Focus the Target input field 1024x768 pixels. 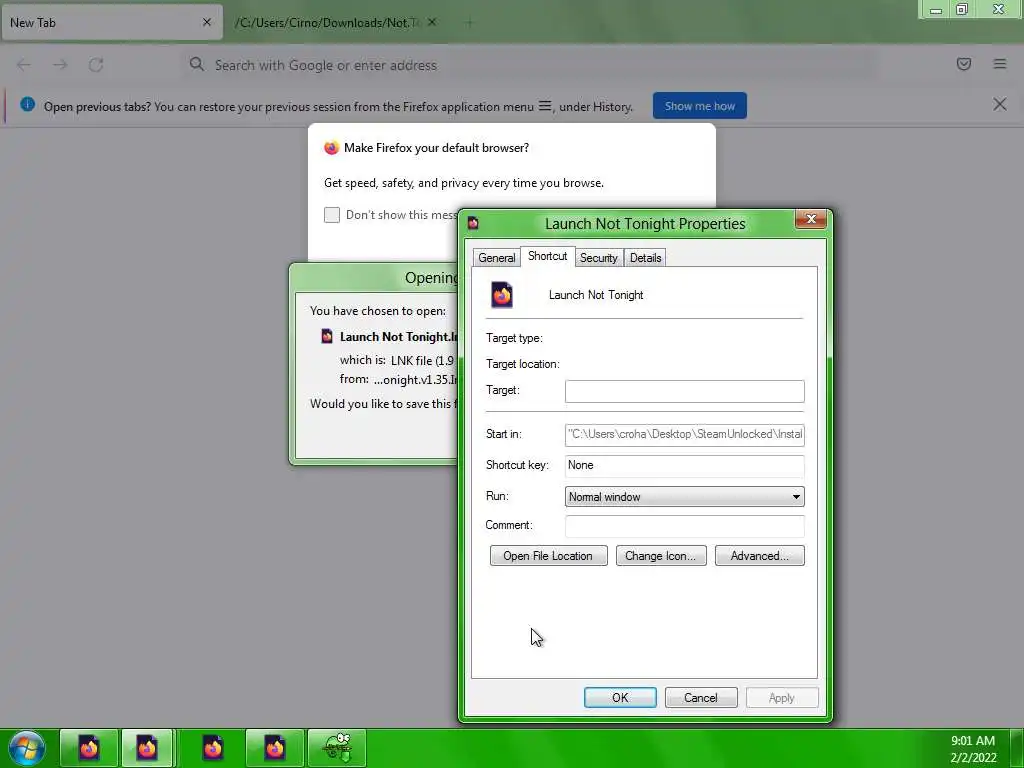684,391
